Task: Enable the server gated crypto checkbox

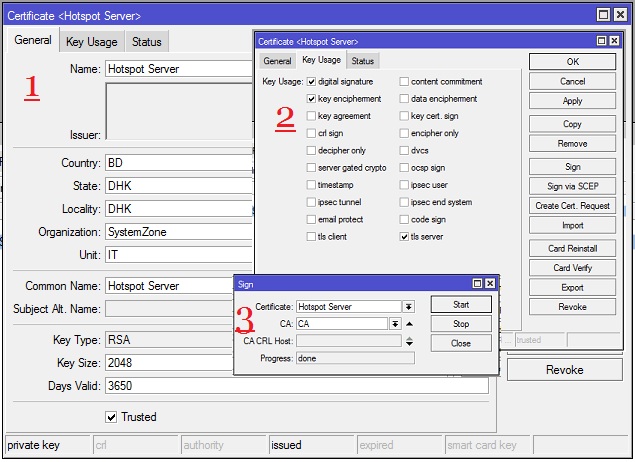Action: tap(311, 168)
